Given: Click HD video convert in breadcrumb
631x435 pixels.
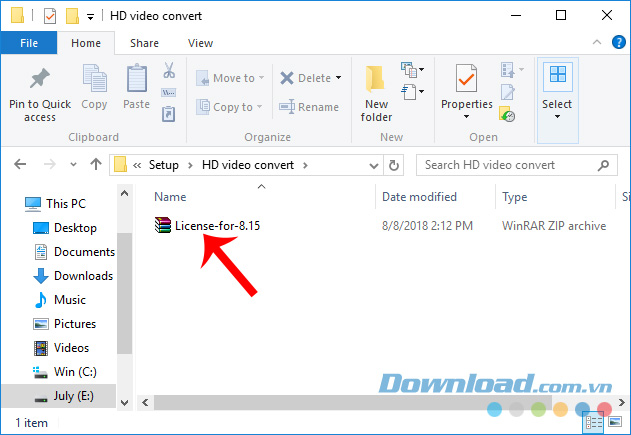Looking at the screenshot, I should [248, 165].
